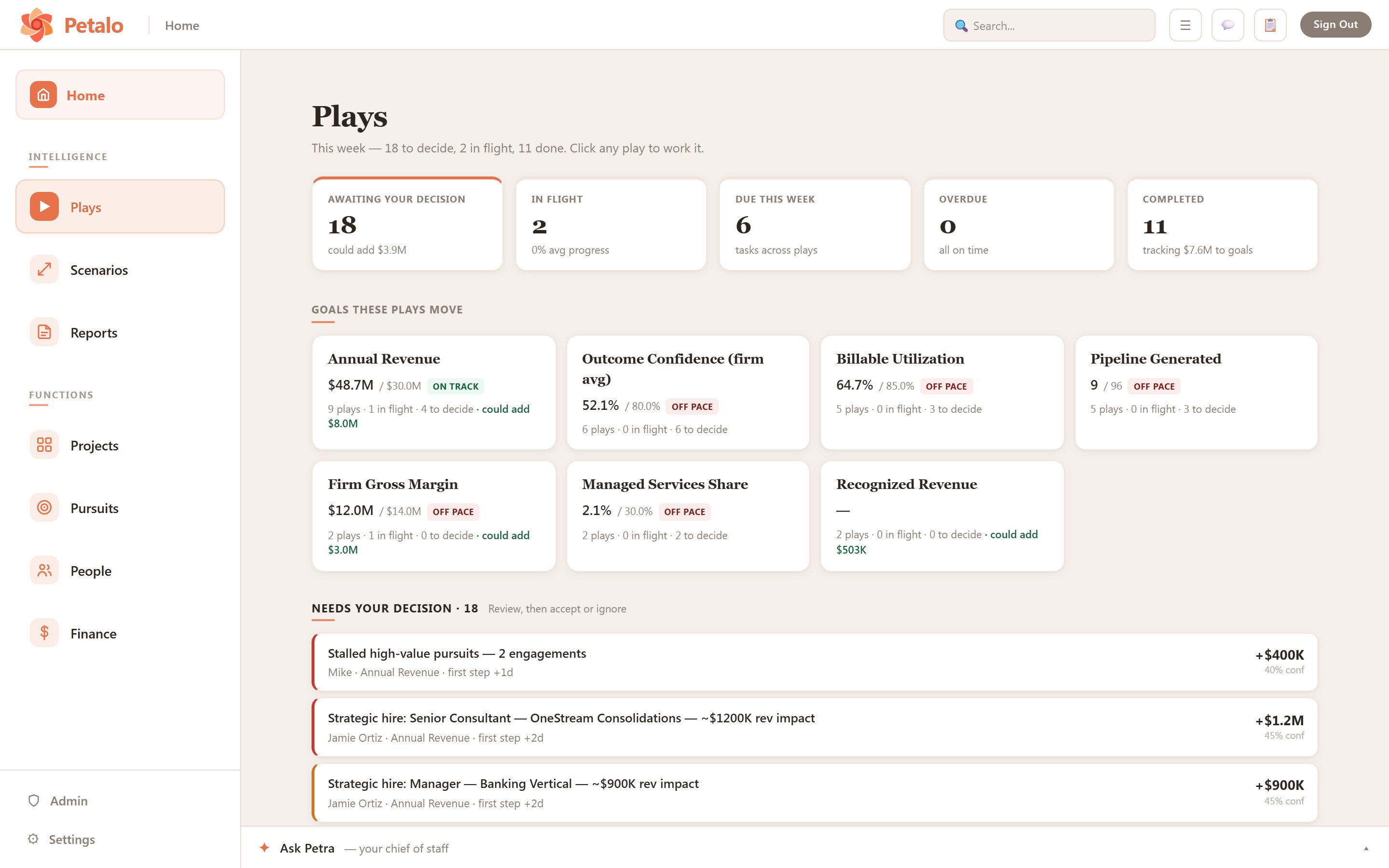
Task: Click the search magnifier icon
Action: (x=961, y=26)
